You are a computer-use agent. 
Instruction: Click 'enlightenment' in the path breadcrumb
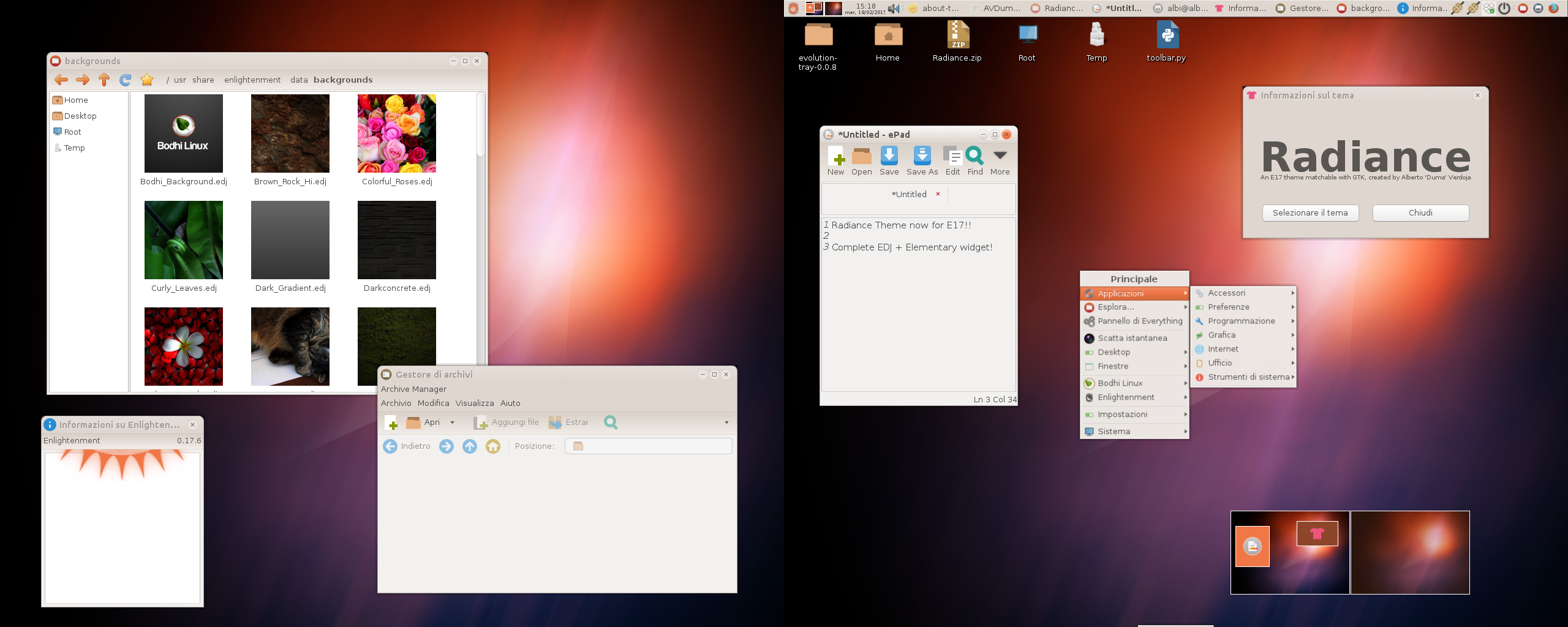coord(252,80)
